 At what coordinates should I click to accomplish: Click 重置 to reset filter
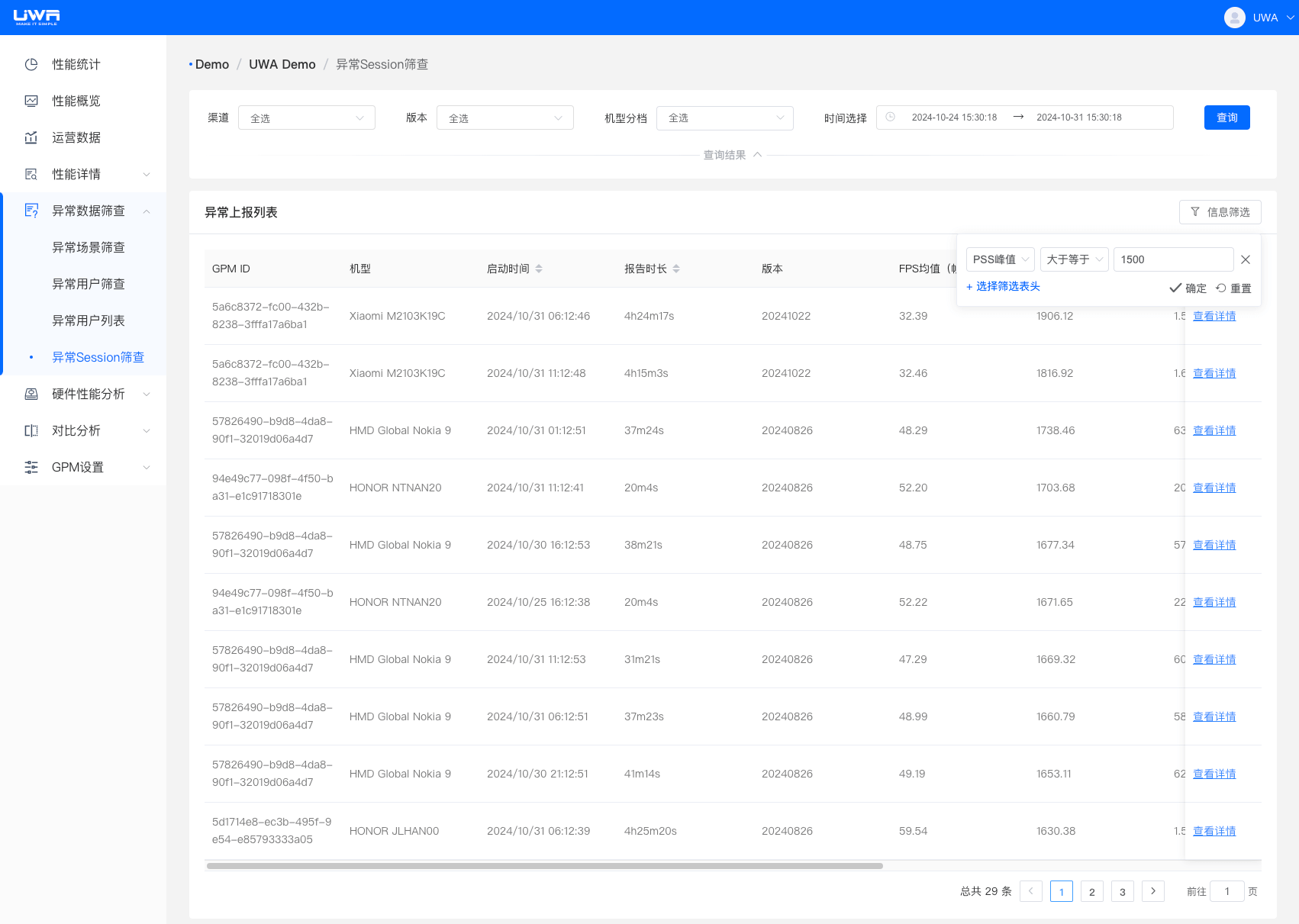click(1233, 288)
